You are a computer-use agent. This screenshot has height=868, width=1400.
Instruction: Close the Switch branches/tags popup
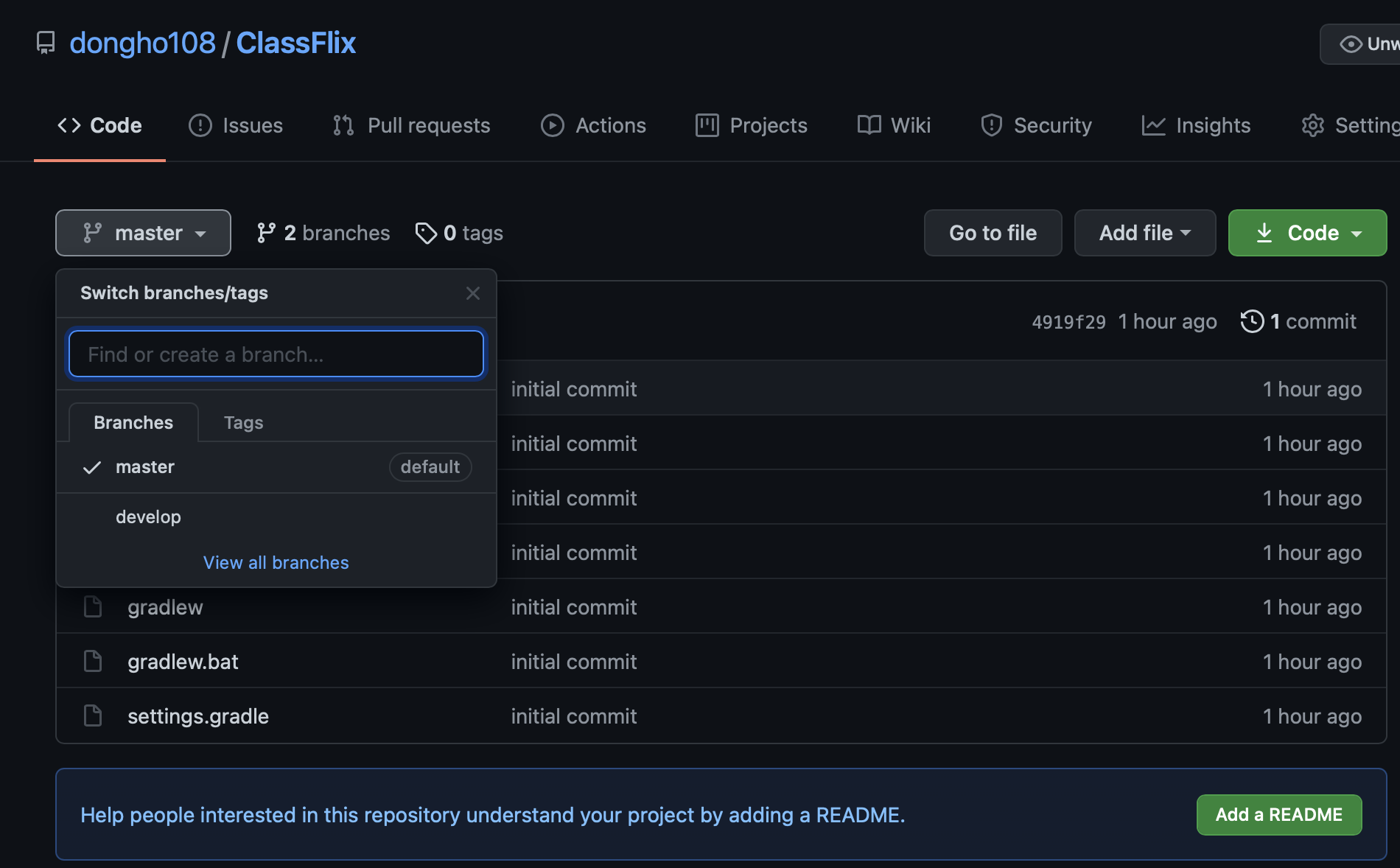coord(473,293)
